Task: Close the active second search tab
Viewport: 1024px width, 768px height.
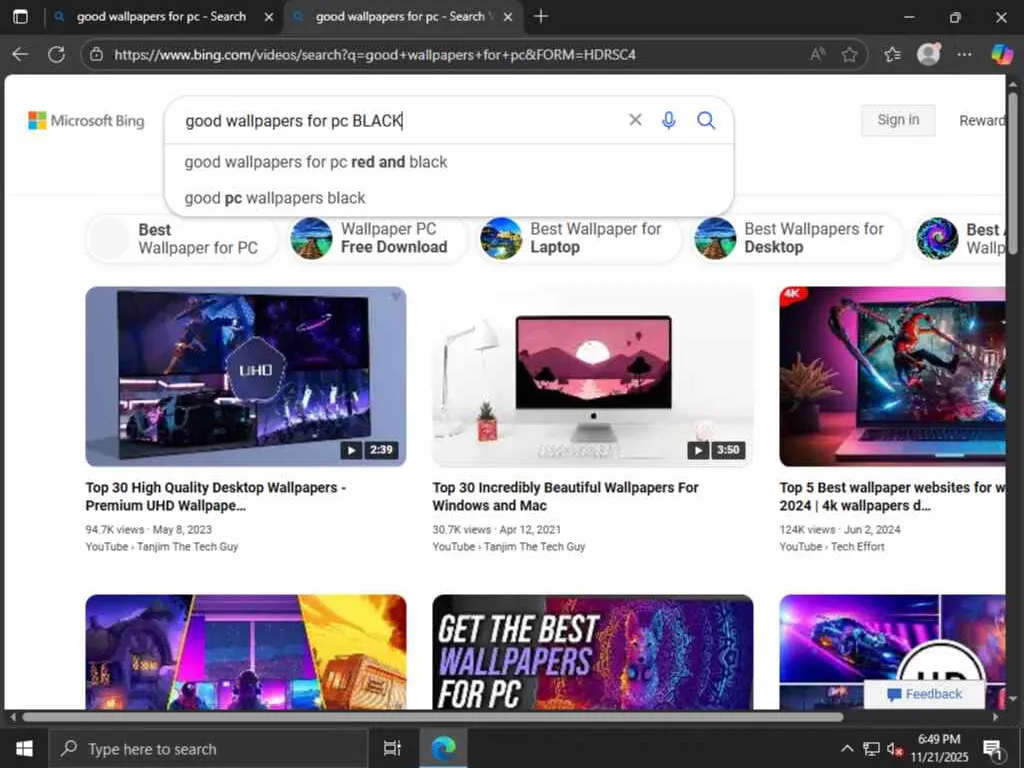Action: (508, 17)
